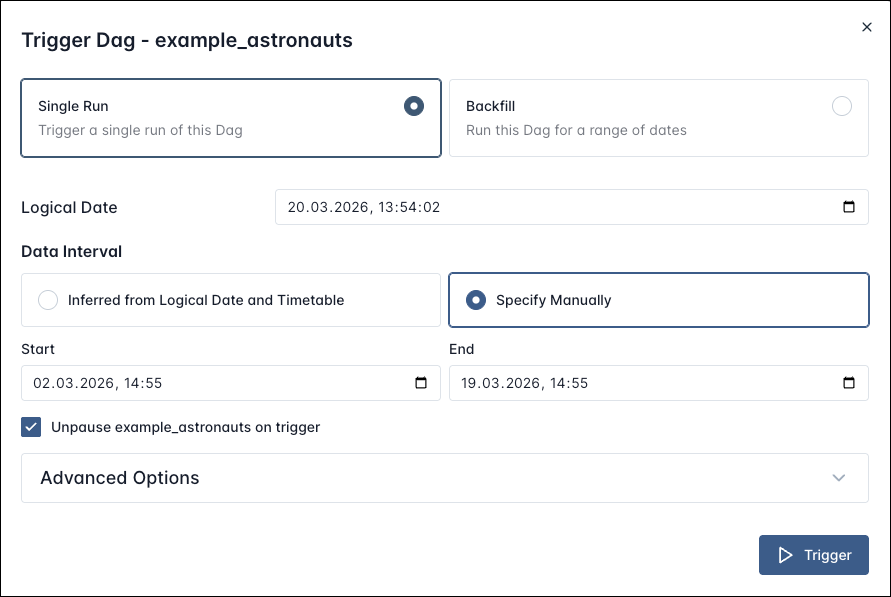This screenshot has height=597, width=891.
Task: Click the play icon inside Trigger button
Action: point(787,554)
